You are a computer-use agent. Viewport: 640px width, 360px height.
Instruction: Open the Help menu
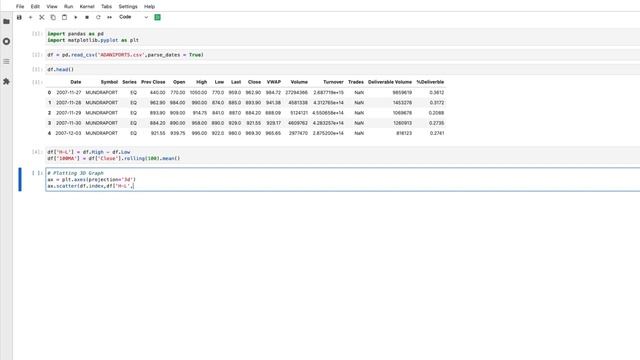149,7
